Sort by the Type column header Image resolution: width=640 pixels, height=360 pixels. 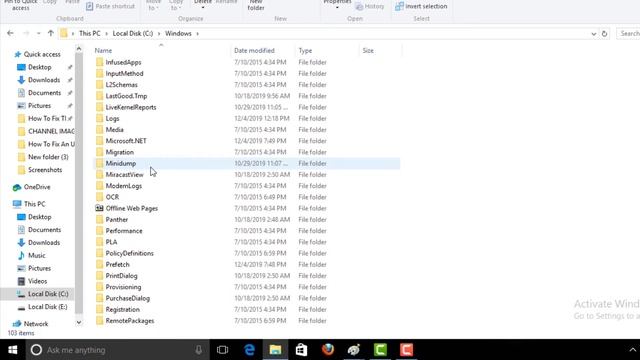(327, 51)
